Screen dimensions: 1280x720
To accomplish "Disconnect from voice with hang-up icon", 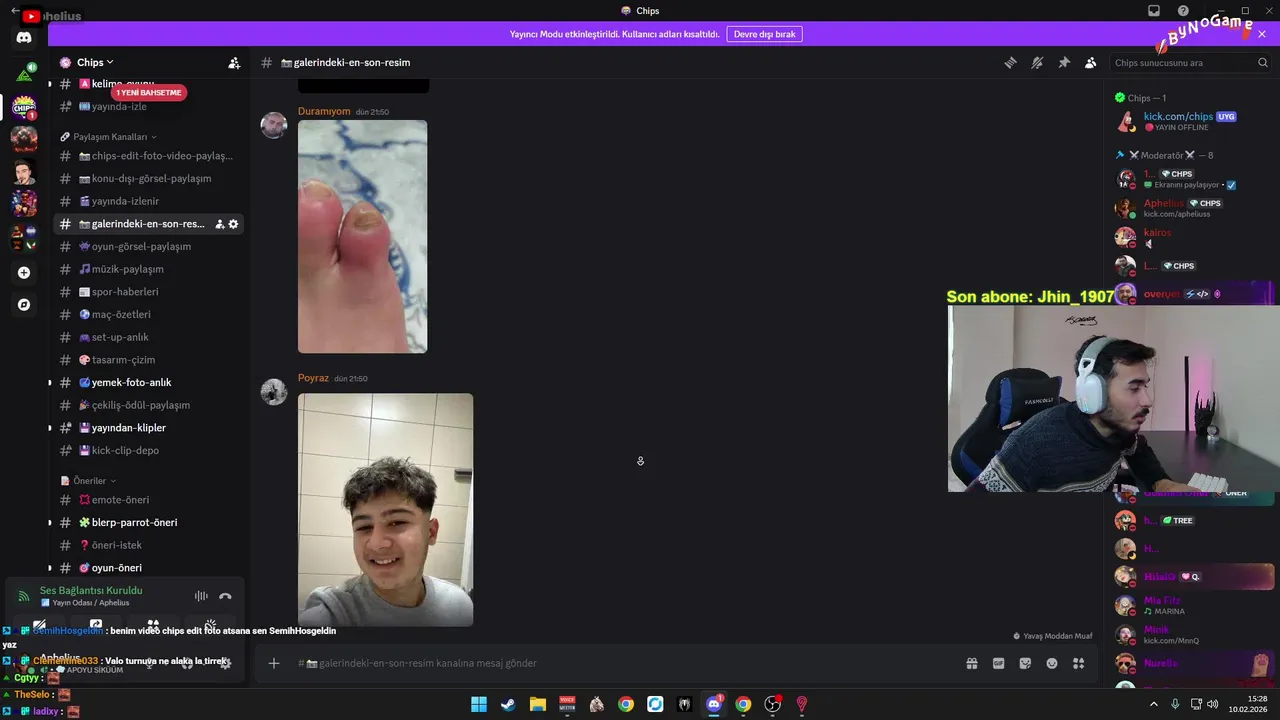I will click(x=225, y=596).
